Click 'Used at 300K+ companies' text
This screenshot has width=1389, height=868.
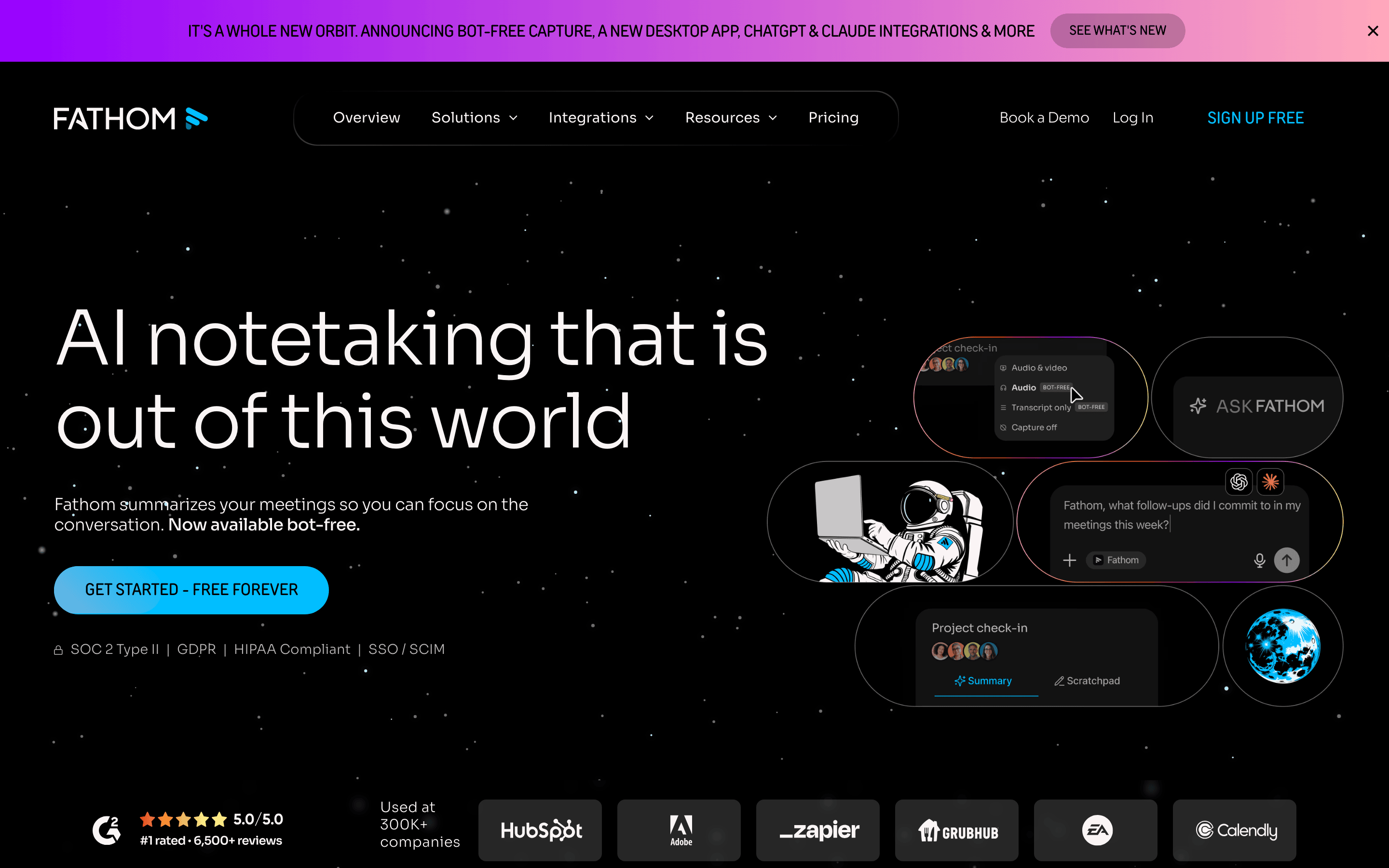point(420,825)
